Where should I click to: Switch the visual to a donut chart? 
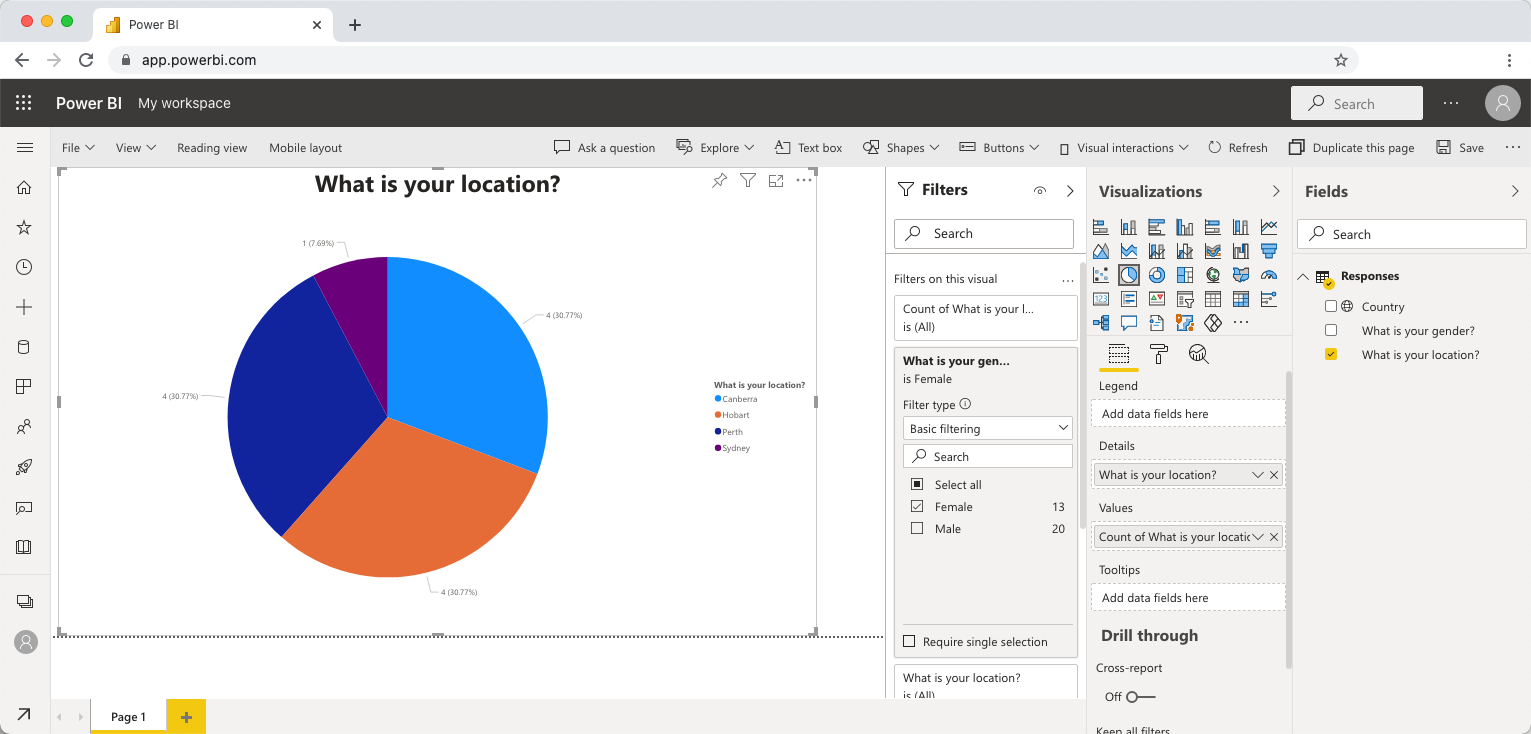point(1156,274)
